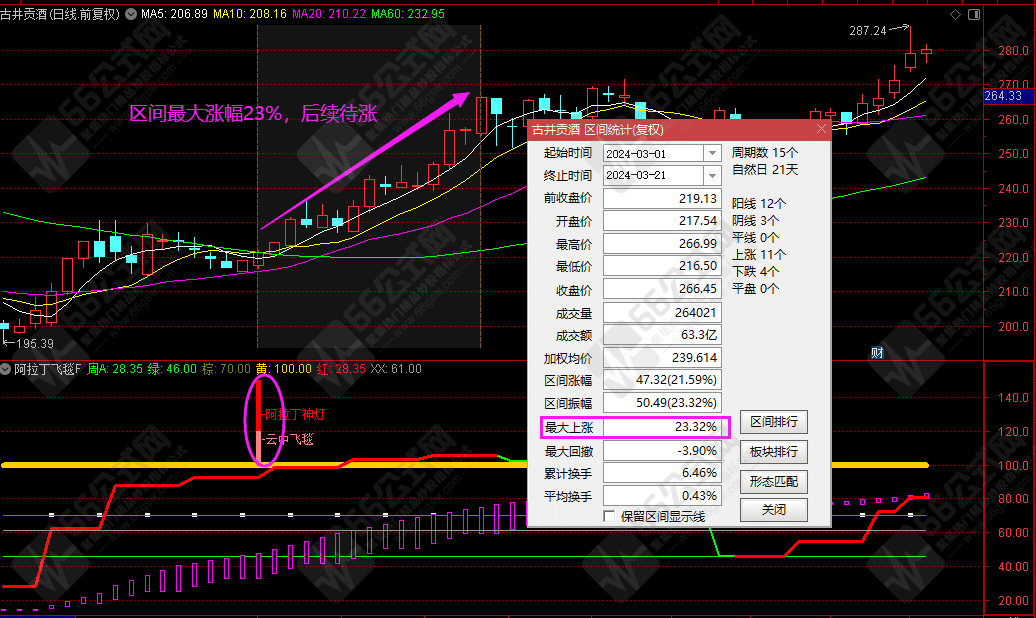Click the 最大上涨 value field
The height and width of the screenshot is (618, 1036).
pos(666,428)
